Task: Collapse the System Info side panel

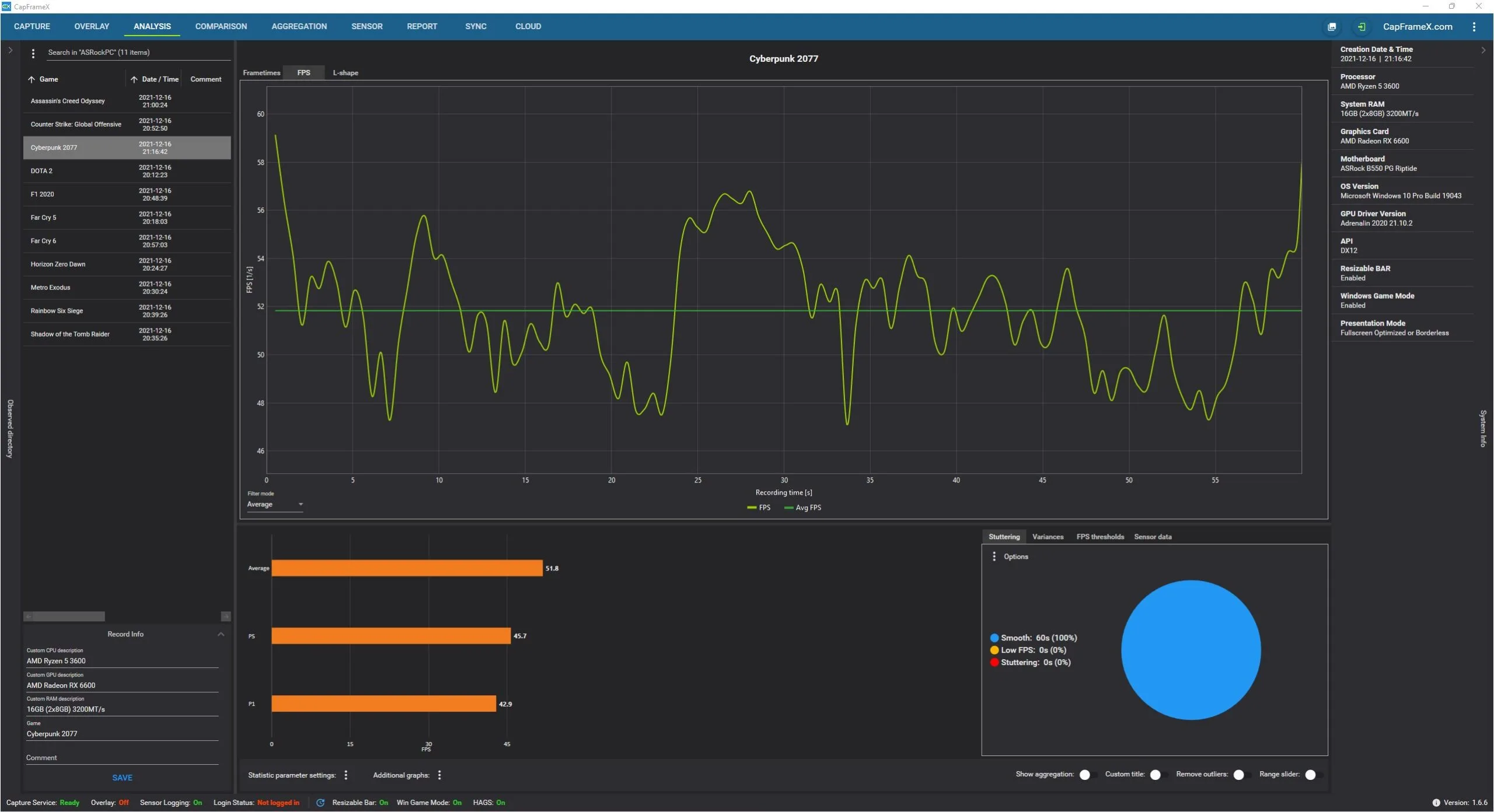Action: (x=1483, y=50)
